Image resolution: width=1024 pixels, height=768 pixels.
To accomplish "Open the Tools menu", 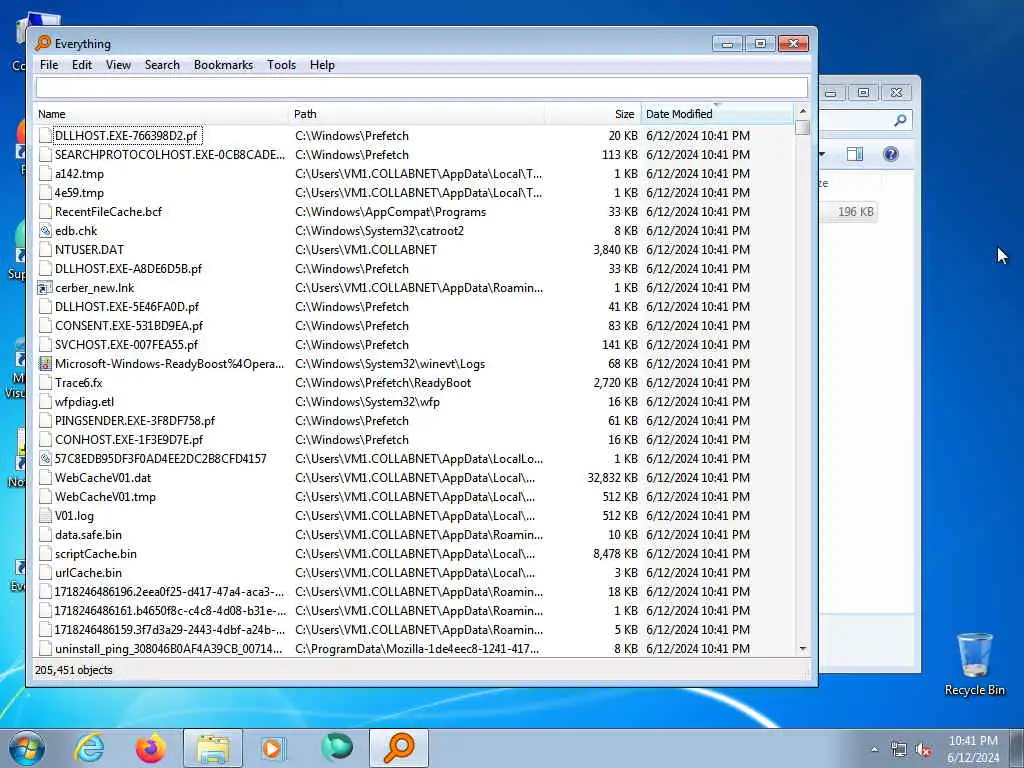I will pos(281,65).
